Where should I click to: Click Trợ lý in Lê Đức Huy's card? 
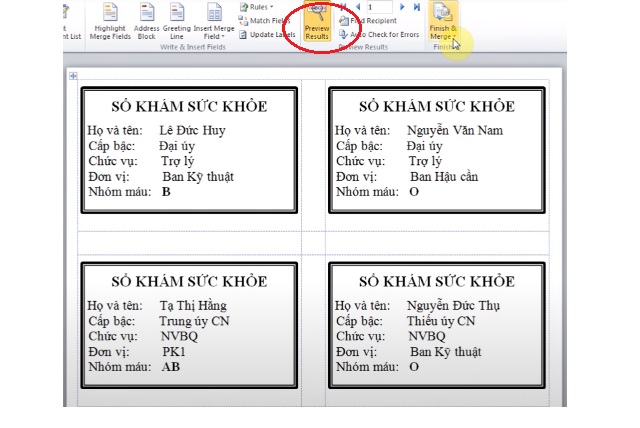click(178, 161)
